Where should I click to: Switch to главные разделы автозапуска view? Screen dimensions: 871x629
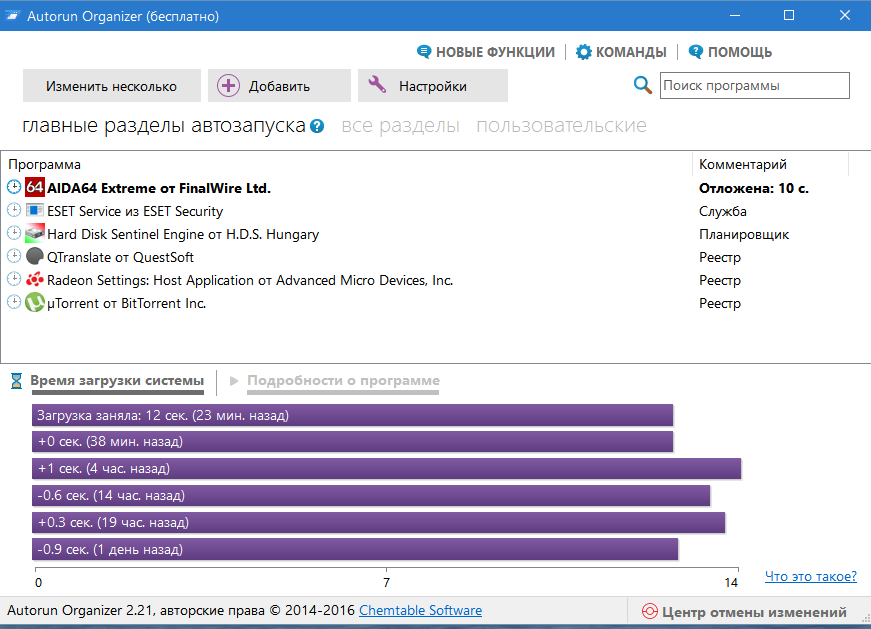(x=164, y=126)
